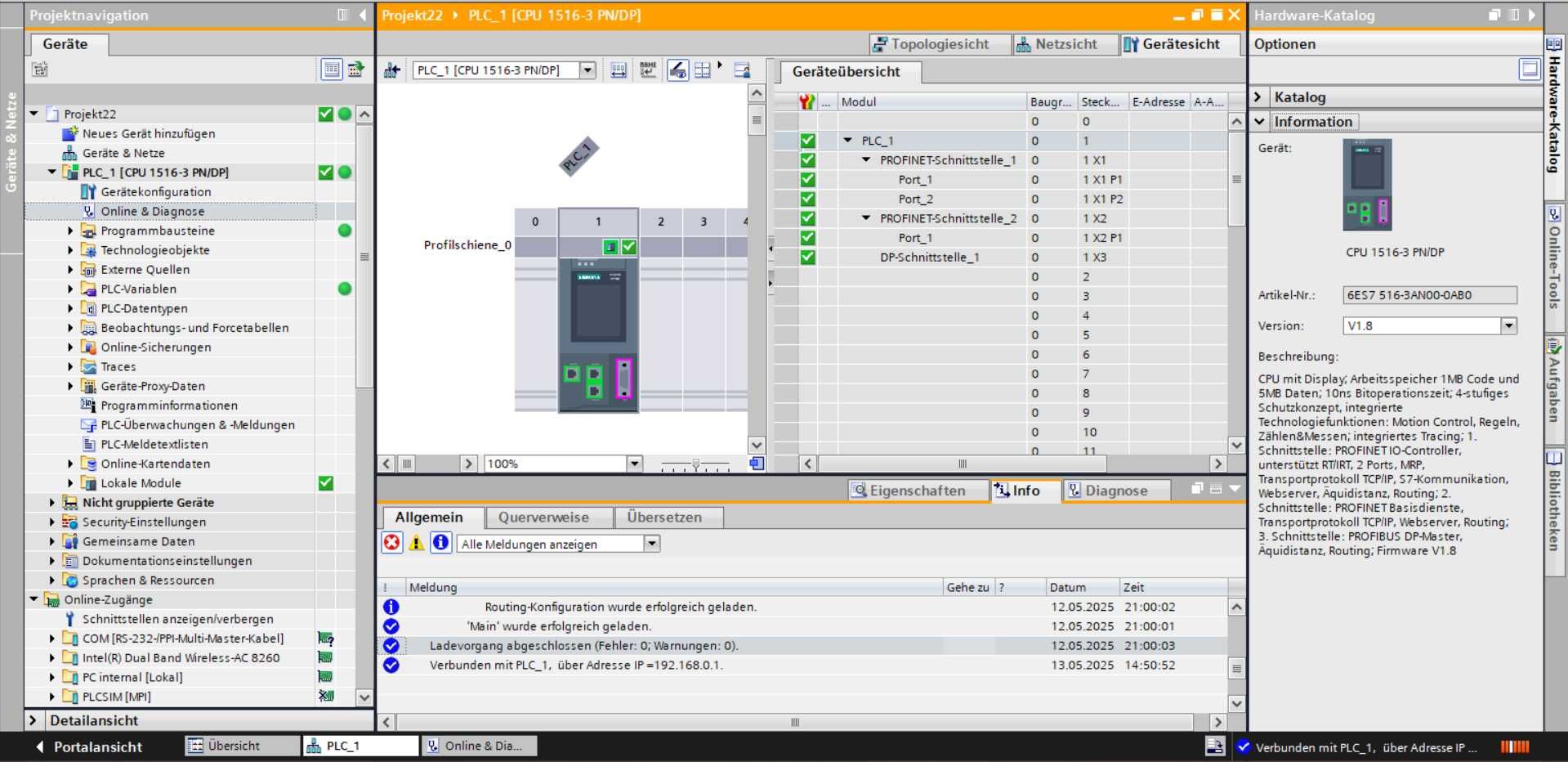This screenshot has width=1568, height=762.
Task: Collapse the Information section
Action: [x=1259, y=122]
